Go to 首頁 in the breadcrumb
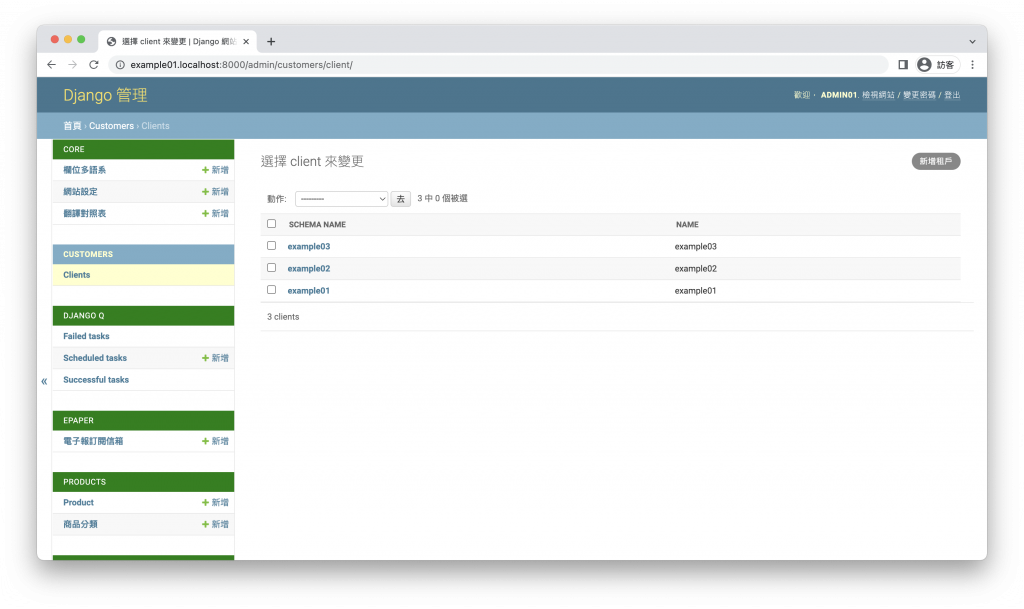Image resolution: width=1024 pixels, height=609 pixels. click(x=72, y=126)
